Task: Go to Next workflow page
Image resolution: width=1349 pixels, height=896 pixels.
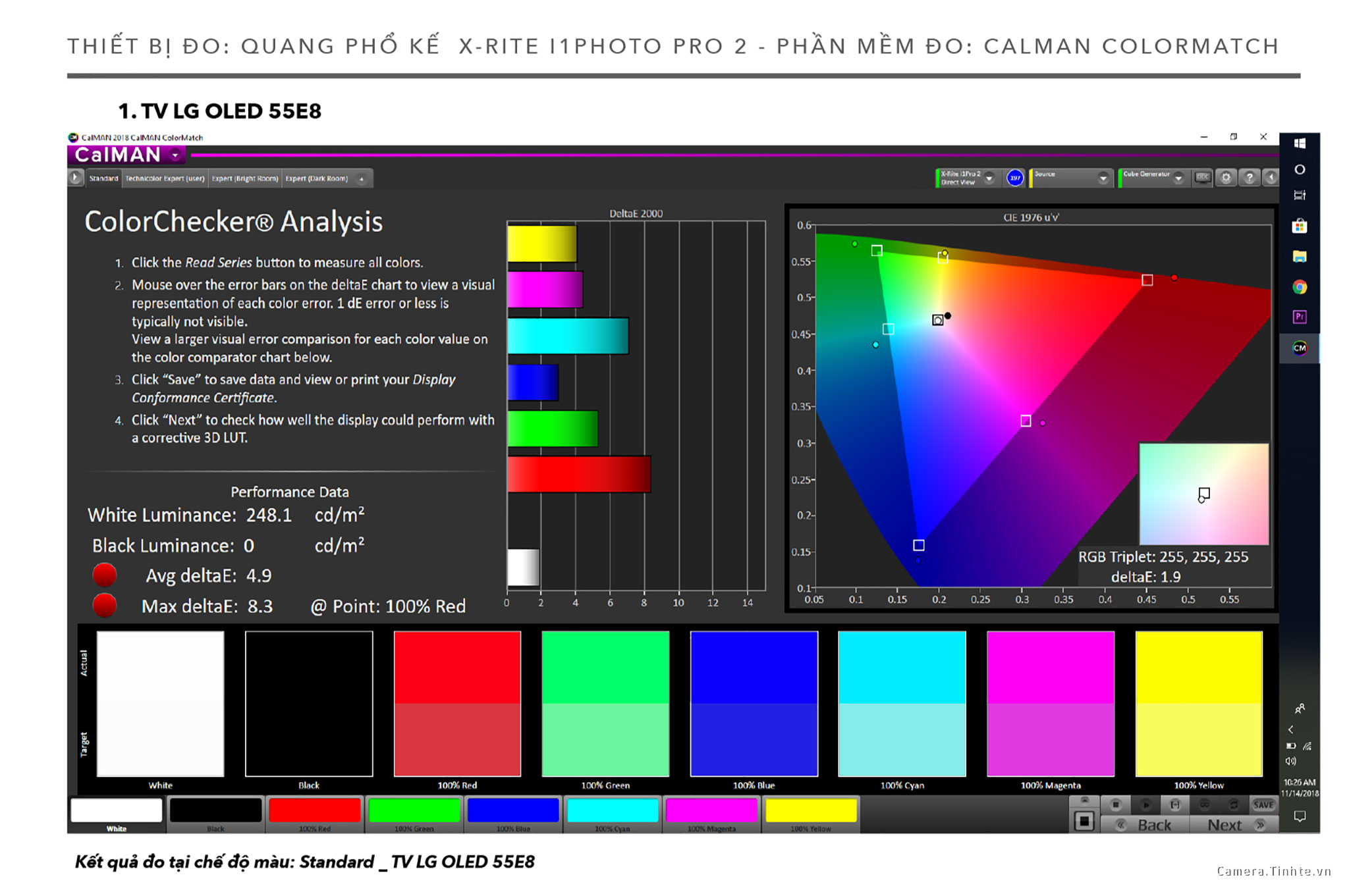Action: [1234, 825]
